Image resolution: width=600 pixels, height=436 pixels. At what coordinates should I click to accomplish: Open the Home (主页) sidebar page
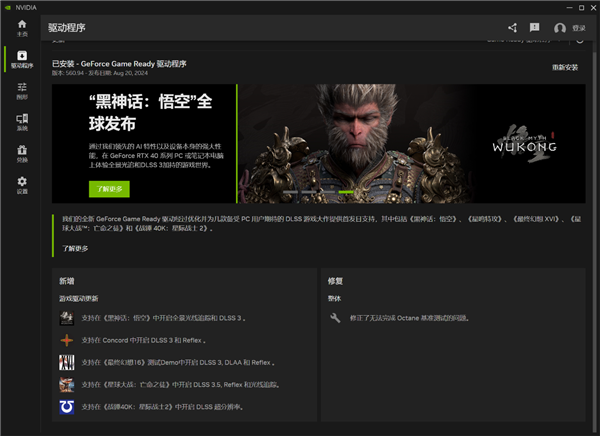pyautogui.click(x=22, y=28)
